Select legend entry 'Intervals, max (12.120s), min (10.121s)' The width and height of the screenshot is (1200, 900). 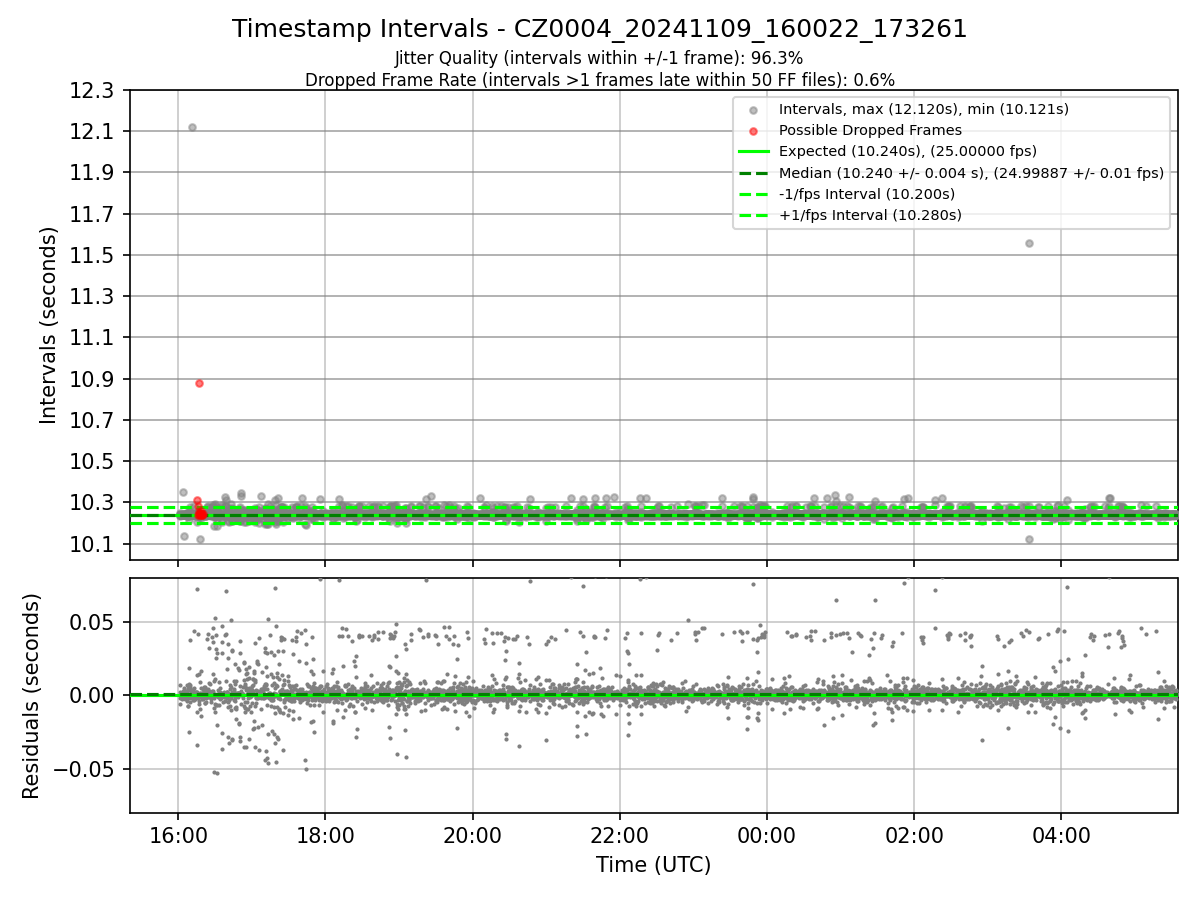click(924, 109)
